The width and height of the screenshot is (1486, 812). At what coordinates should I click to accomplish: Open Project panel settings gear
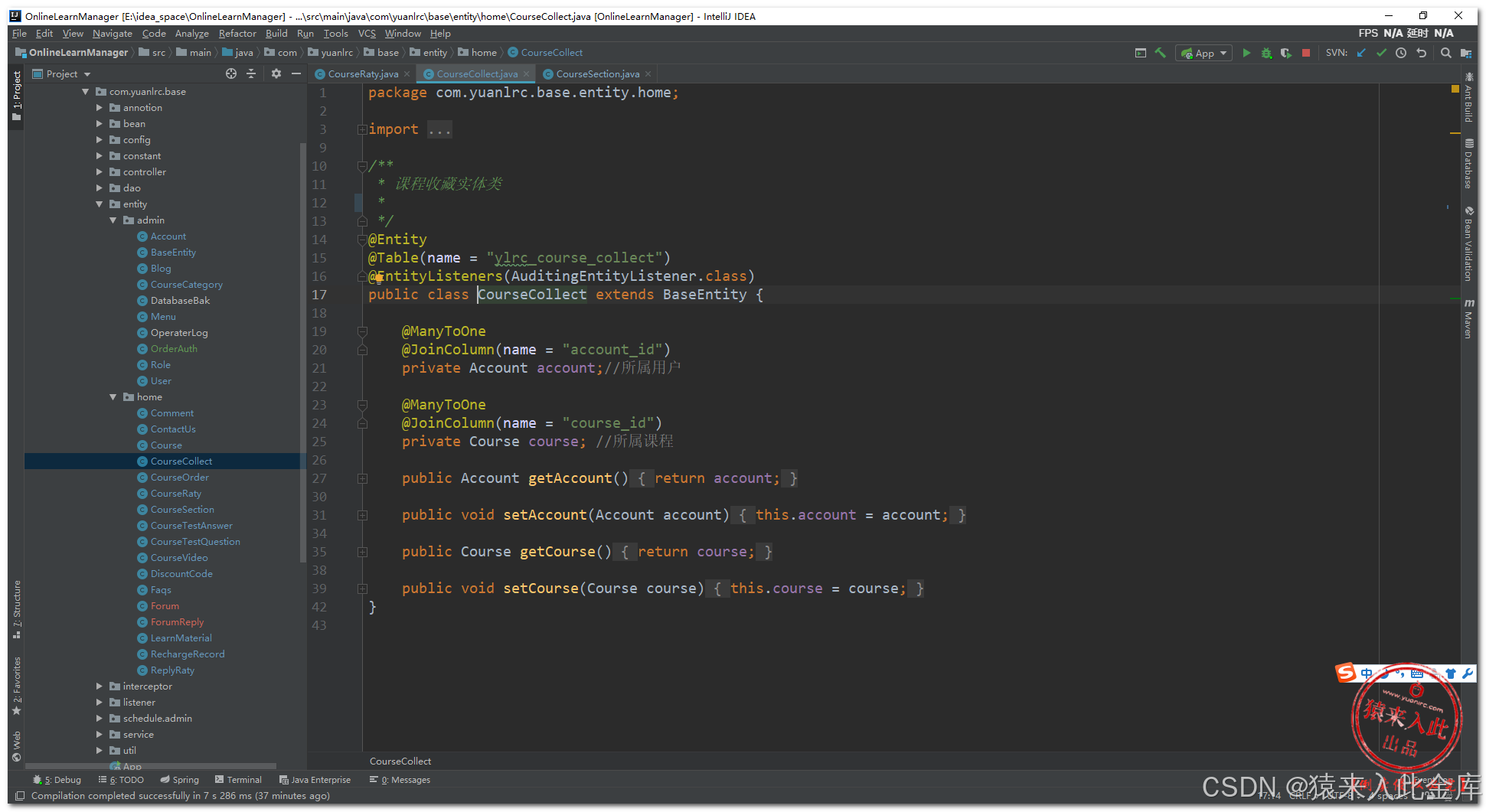coord(276,73)
